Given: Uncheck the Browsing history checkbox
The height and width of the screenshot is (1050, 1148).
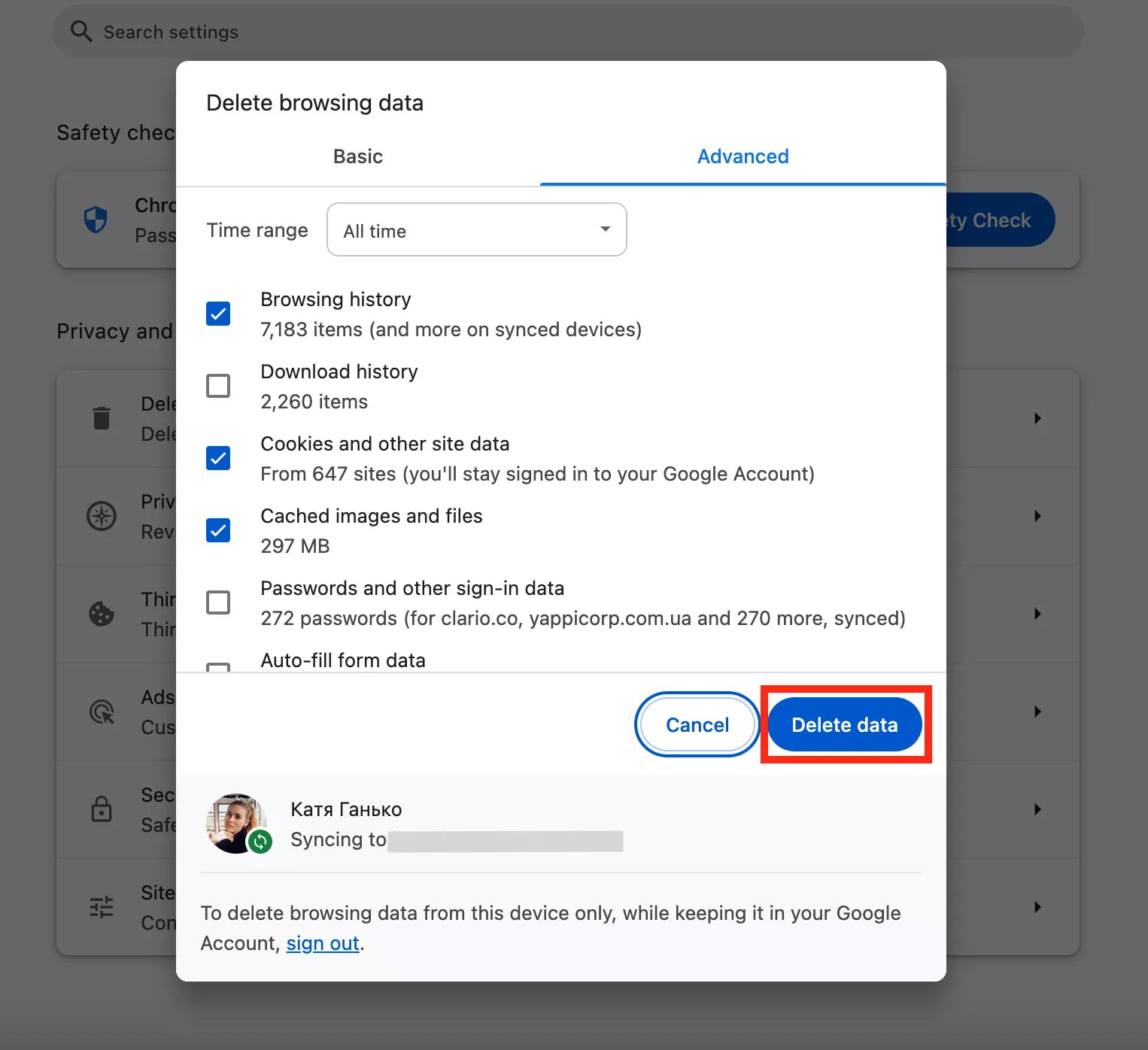Looking at the screenshot, I should 218,314.
